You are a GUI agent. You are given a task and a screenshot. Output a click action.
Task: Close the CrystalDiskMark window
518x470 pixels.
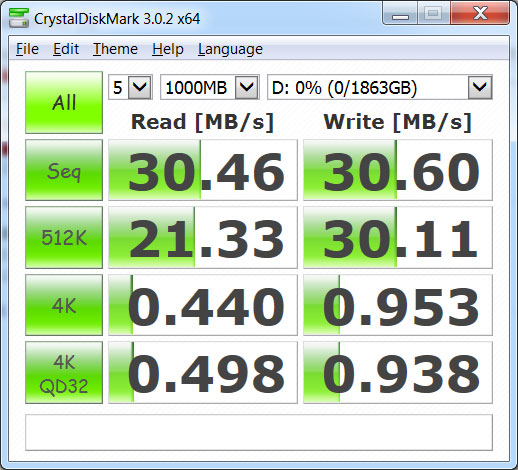(480, 14)
